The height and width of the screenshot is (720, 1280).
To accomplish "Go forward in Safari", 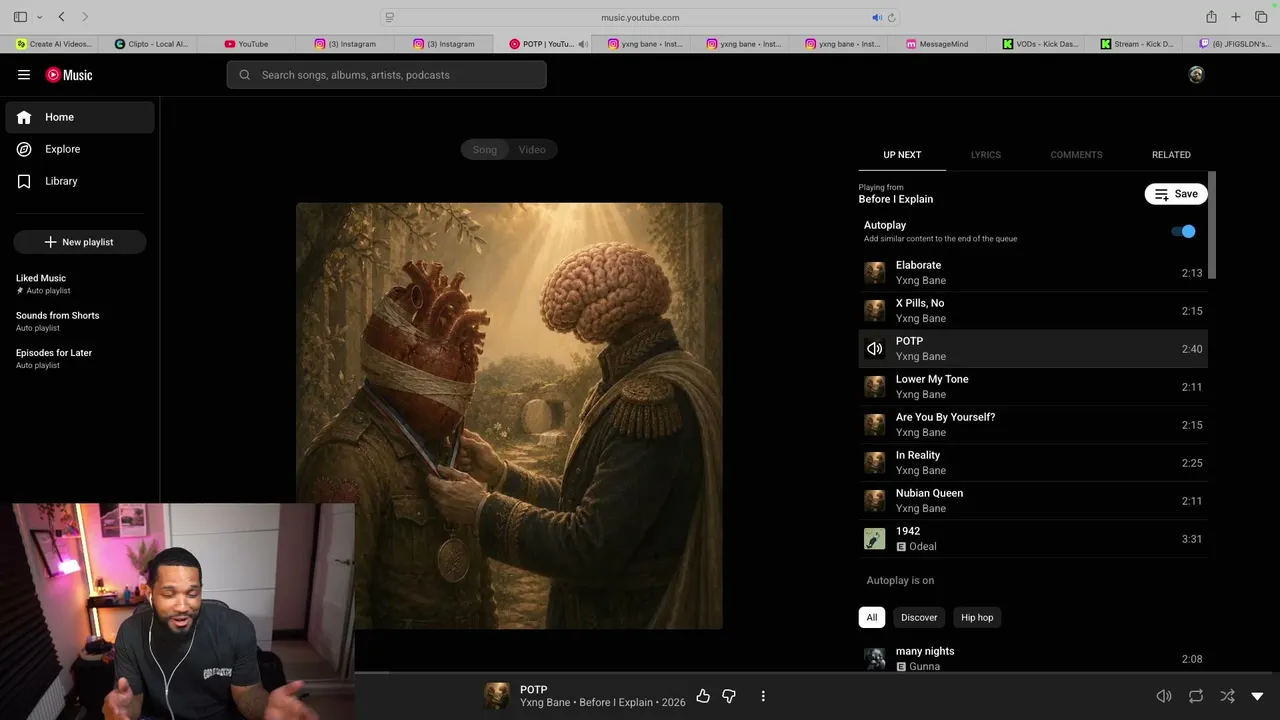I will pyautogui.click(x=85, y=17).
